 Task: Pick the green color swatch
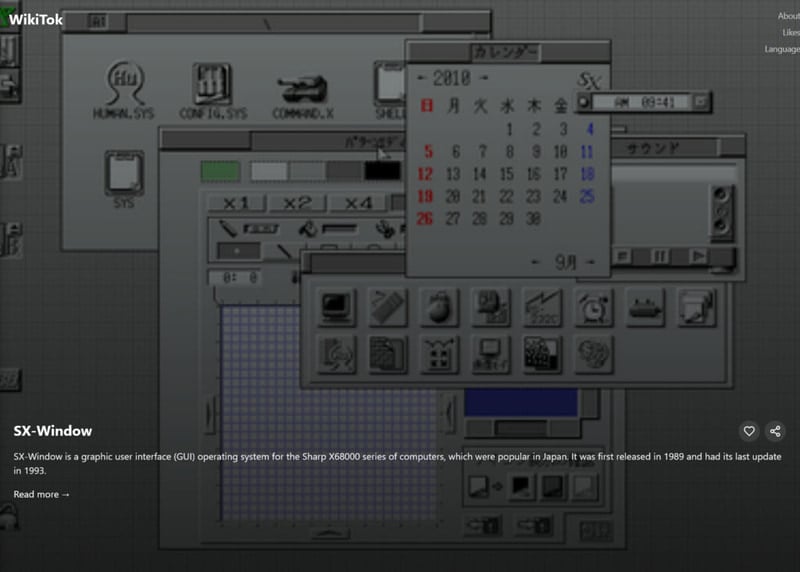pos(220,171)
